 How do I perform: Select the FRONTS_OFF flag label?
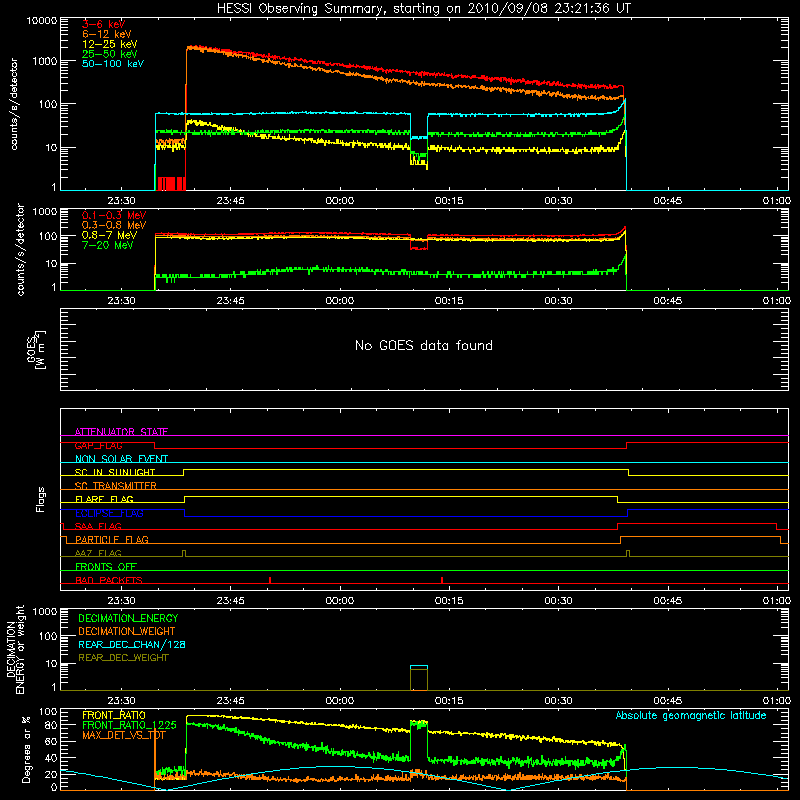[106, 566]
